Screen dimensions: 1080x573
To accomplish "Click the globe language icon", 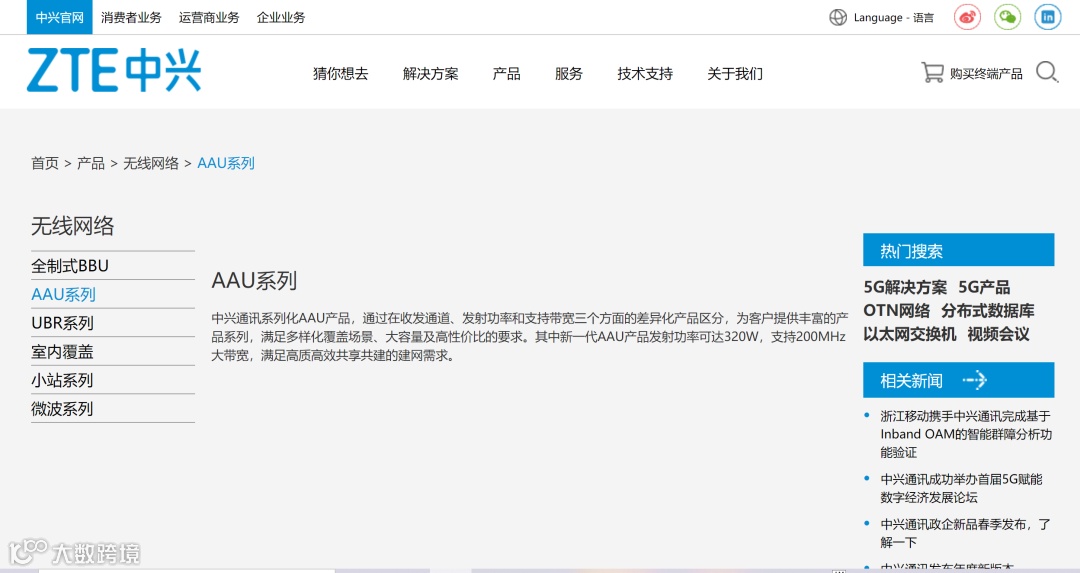I will point(838,17).
